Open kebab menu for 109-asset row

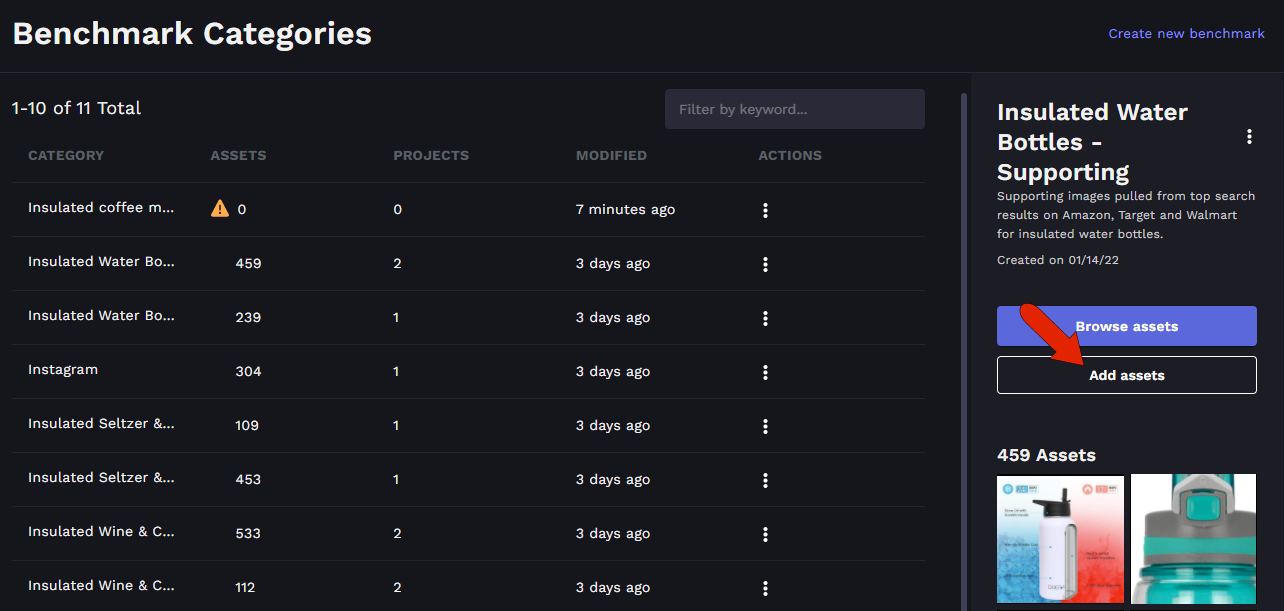pyautogui.click(x=765, y=426)
